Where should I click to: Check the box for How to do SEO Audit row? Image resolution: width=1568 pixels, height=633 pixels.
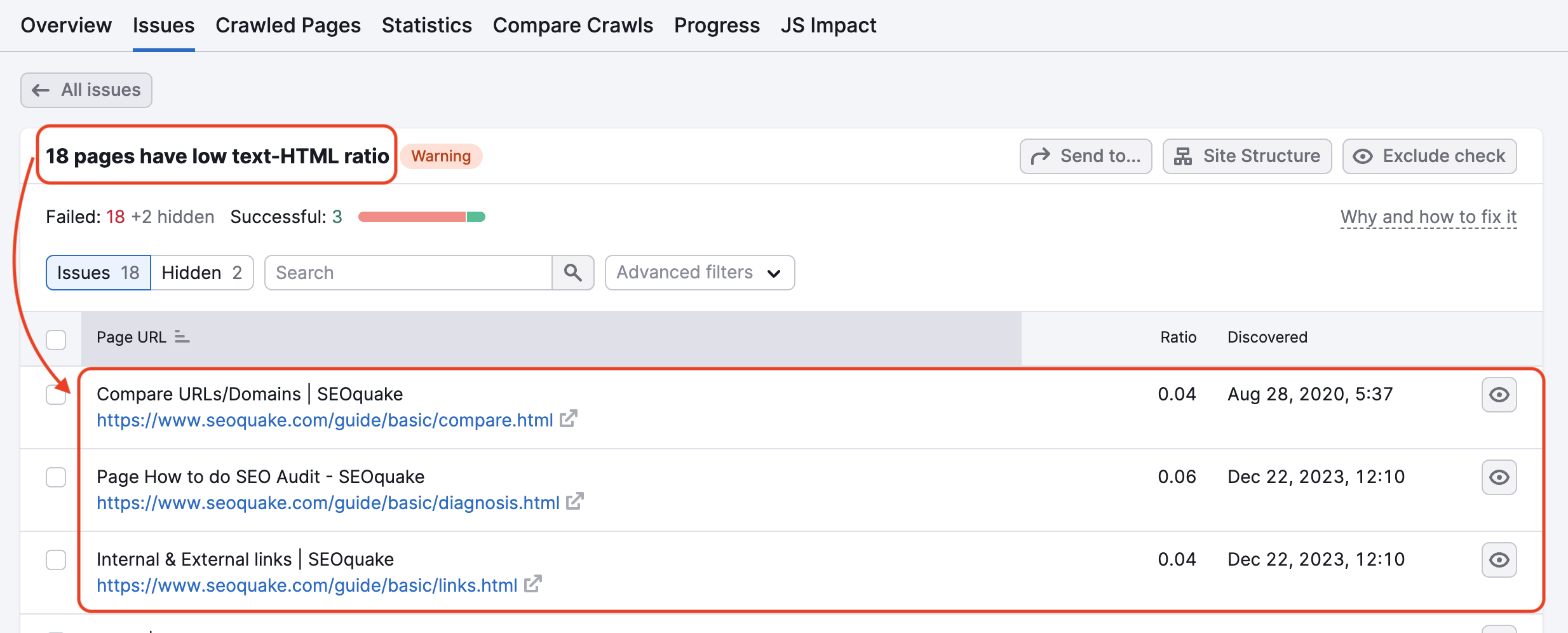coord(56,477)
